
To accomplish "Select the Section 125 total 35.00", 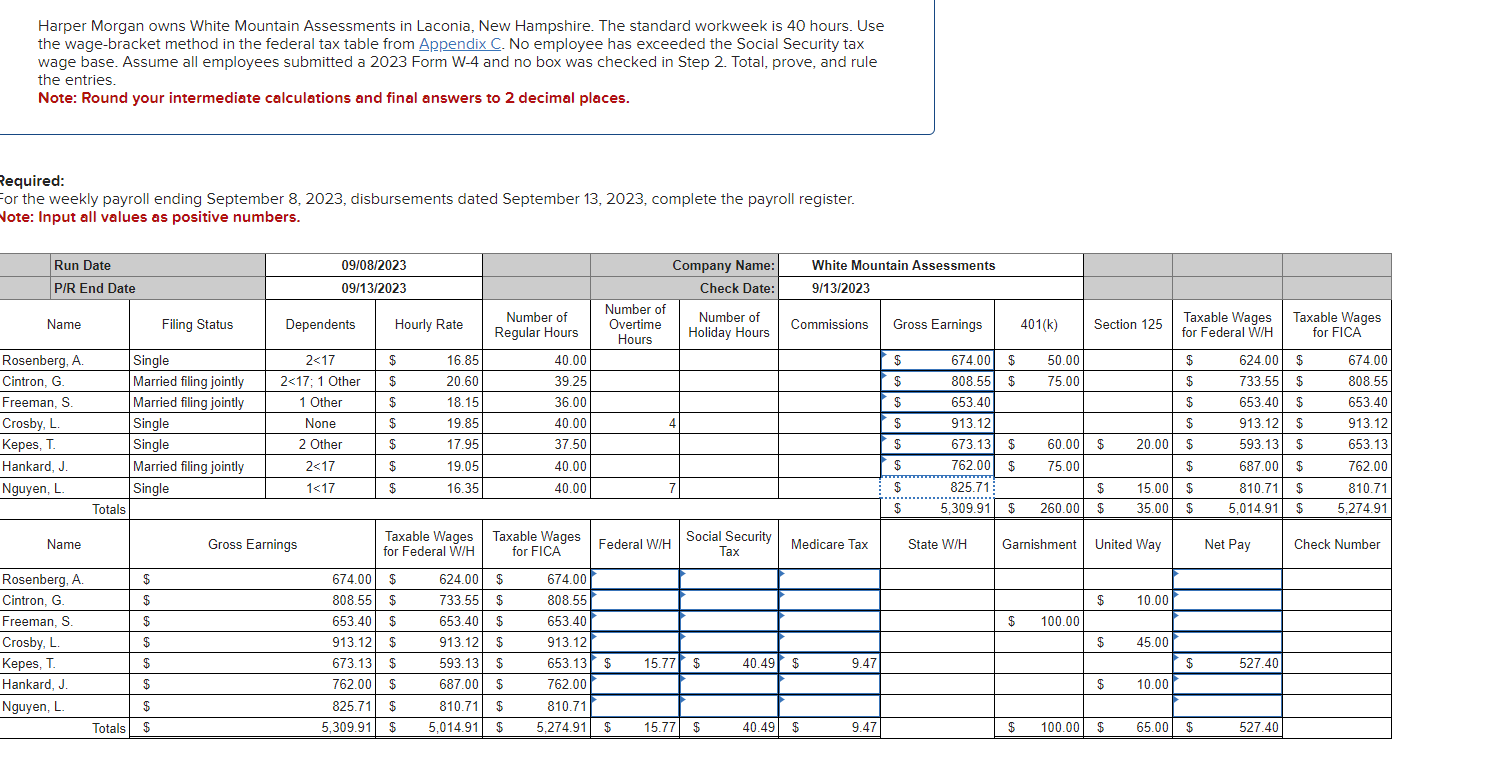I will 1128,508.
